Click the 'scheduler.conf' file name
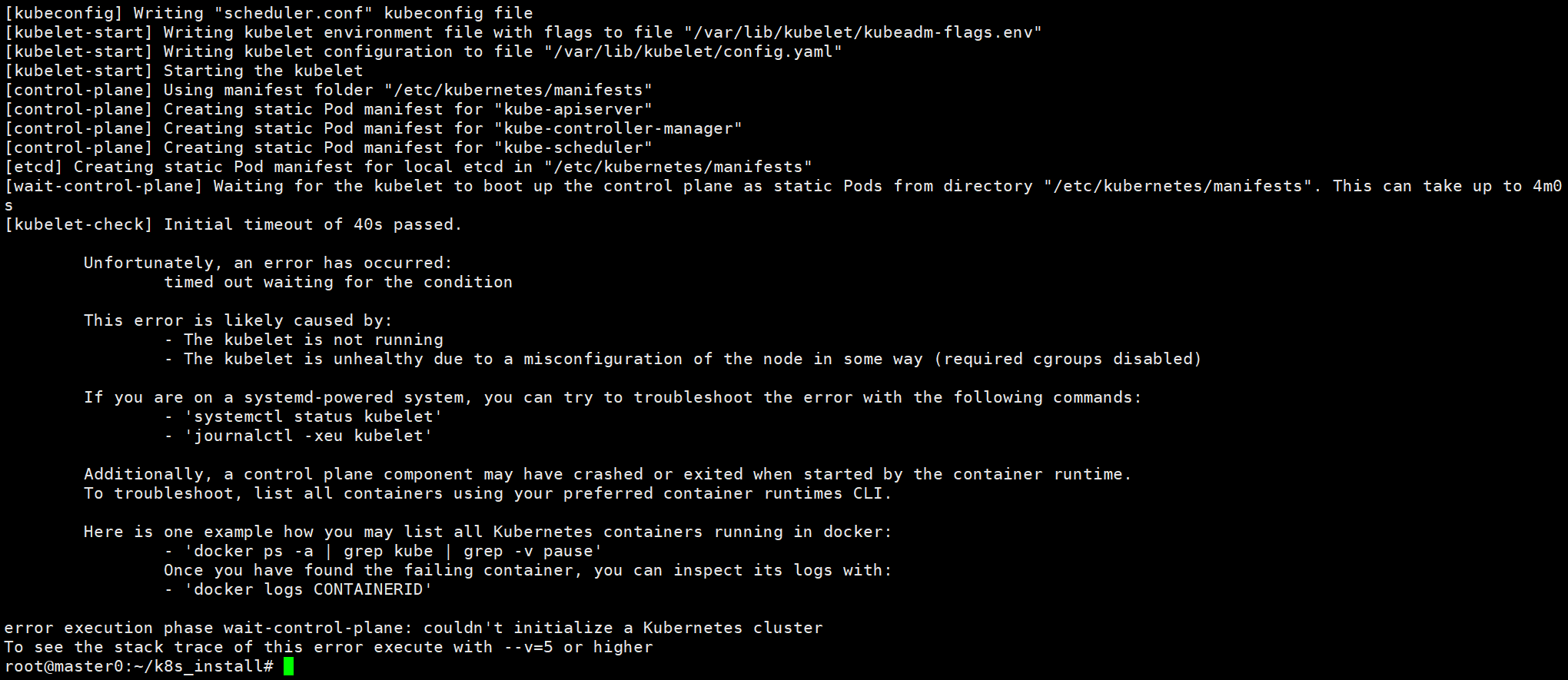The height and width of the screenshot is (680, 1568). 294,13
